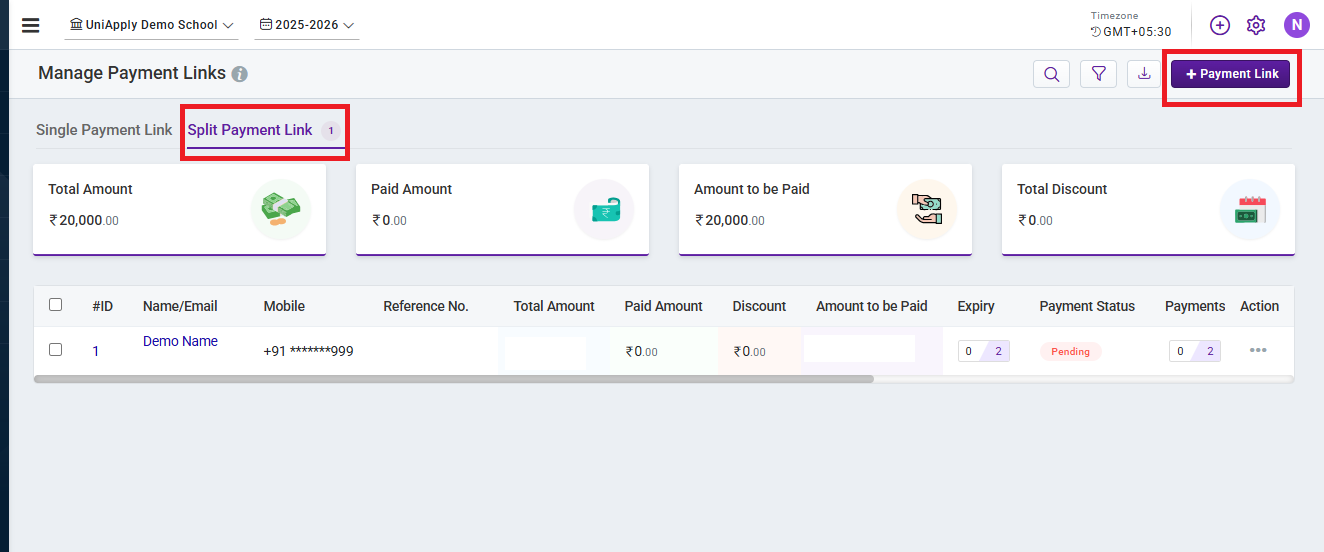Toggle the select-all checkbox in table header

coord(56,305)
